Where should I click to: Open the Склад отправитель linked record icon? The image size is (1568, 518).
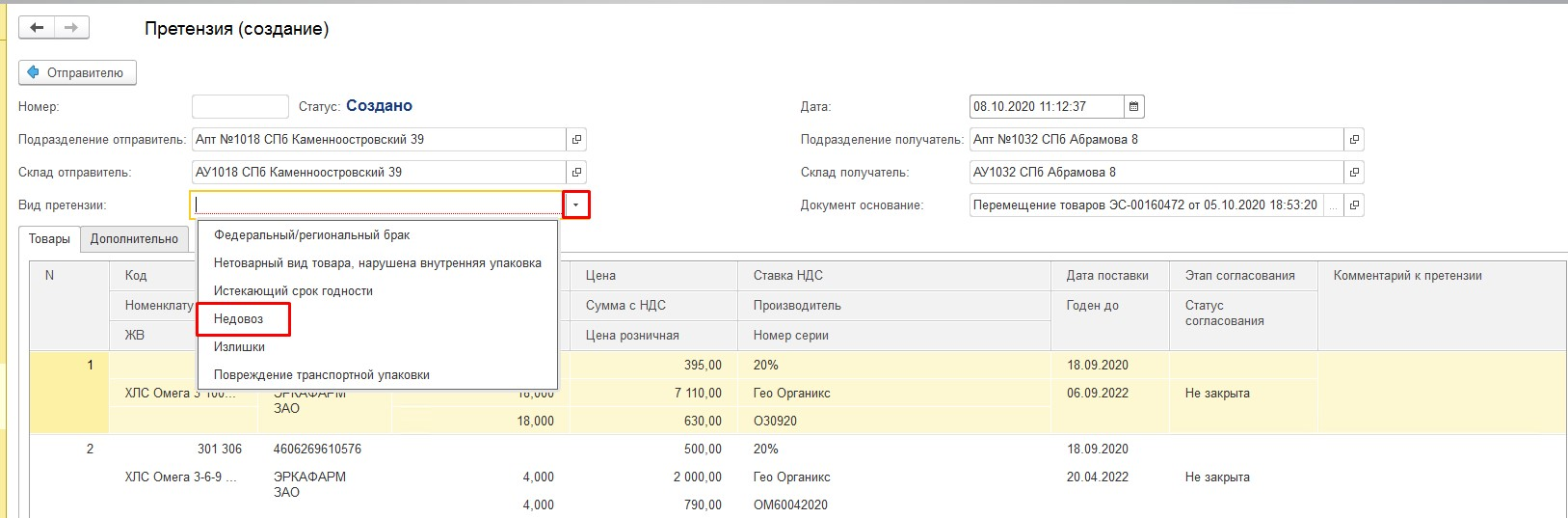[576, 173]
